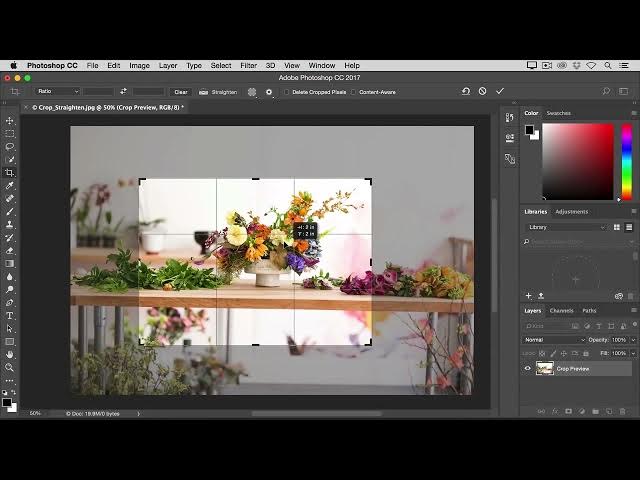This screenshot has height=480, width=640.
Task: Select the Lasso tool
Action: click(x=9, y=147)
